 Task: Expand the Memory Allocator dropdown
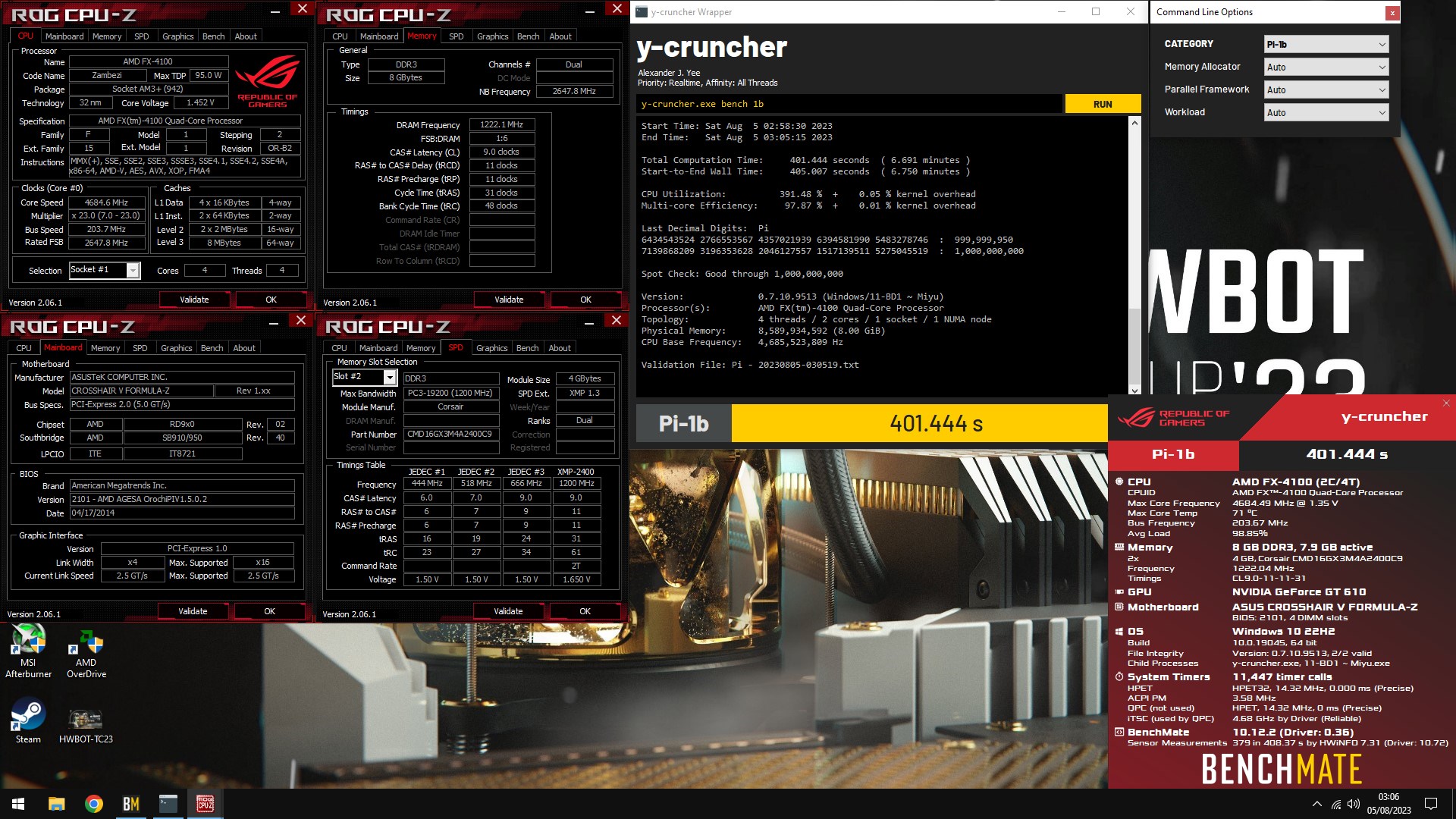[1326, 67]
